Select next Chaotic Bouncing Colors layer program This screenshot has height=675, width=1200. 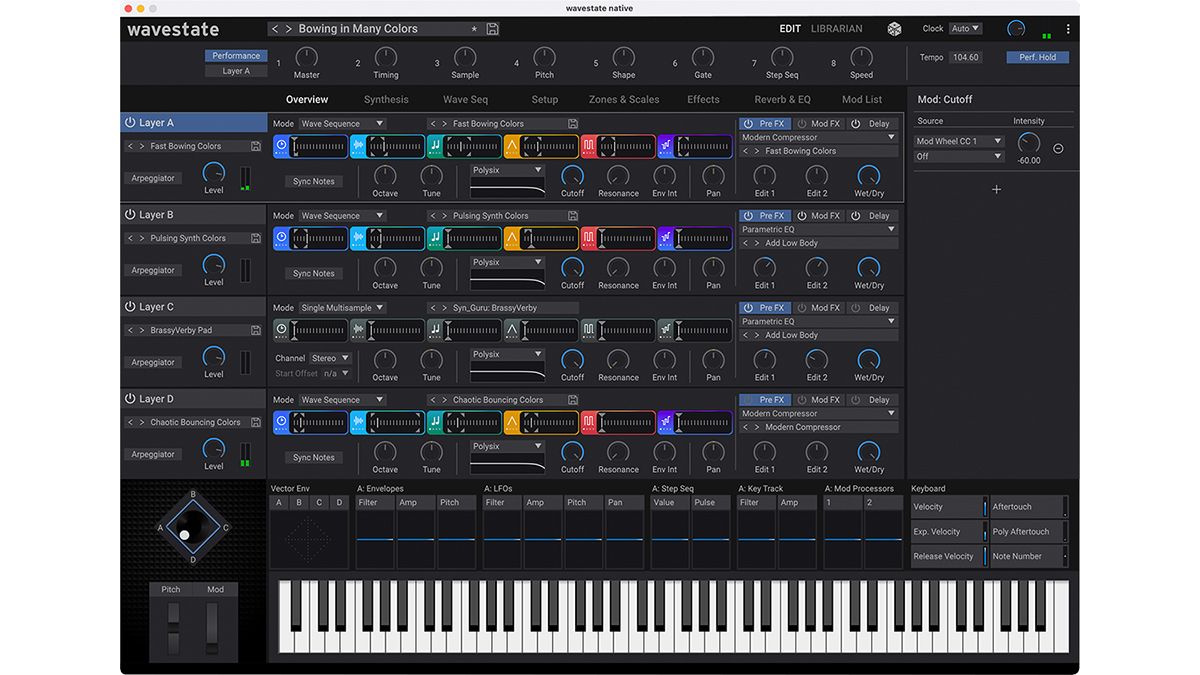coord(142,422)
